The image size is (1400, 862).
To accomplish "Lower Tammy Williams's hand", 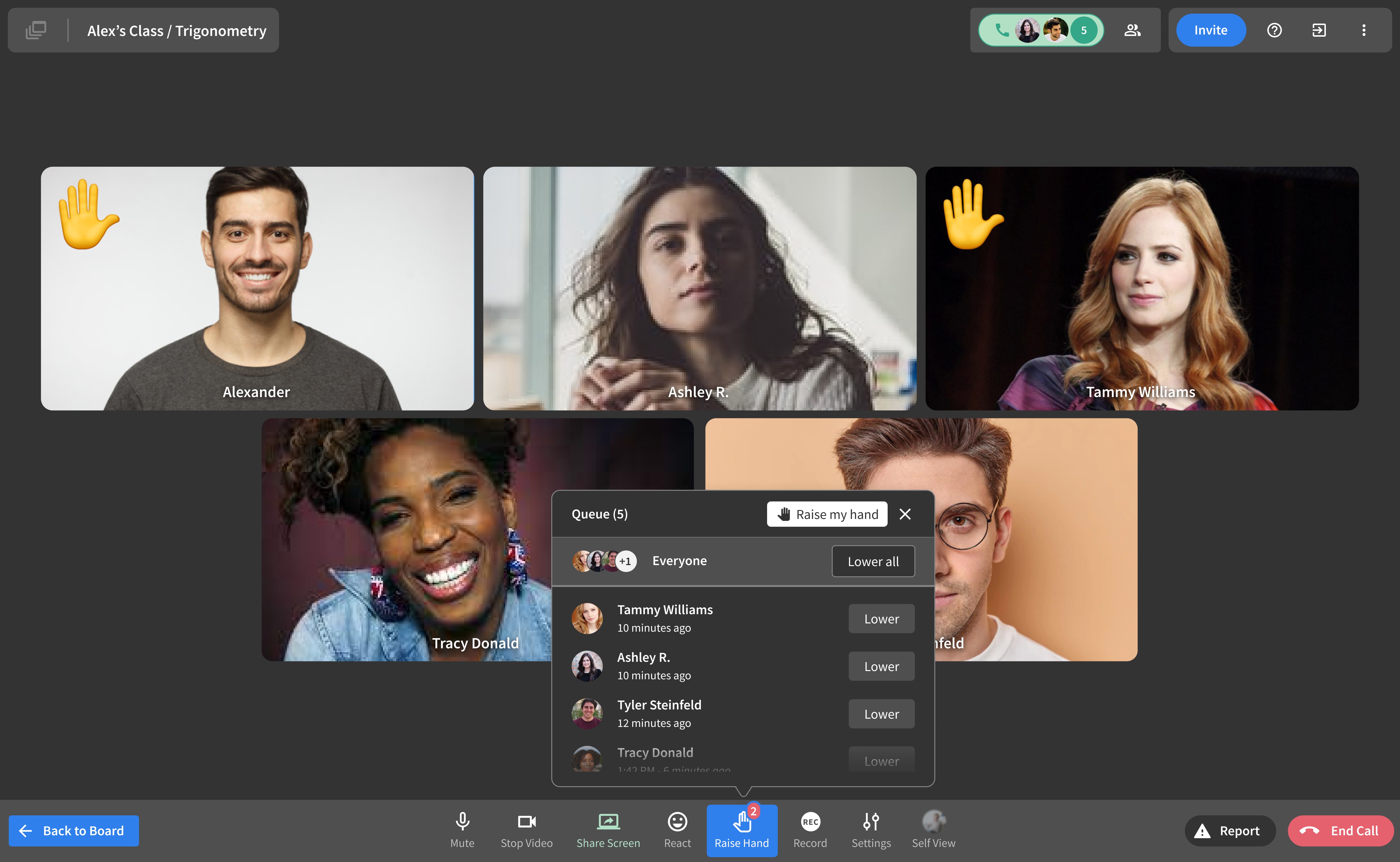I will (881, 619).
